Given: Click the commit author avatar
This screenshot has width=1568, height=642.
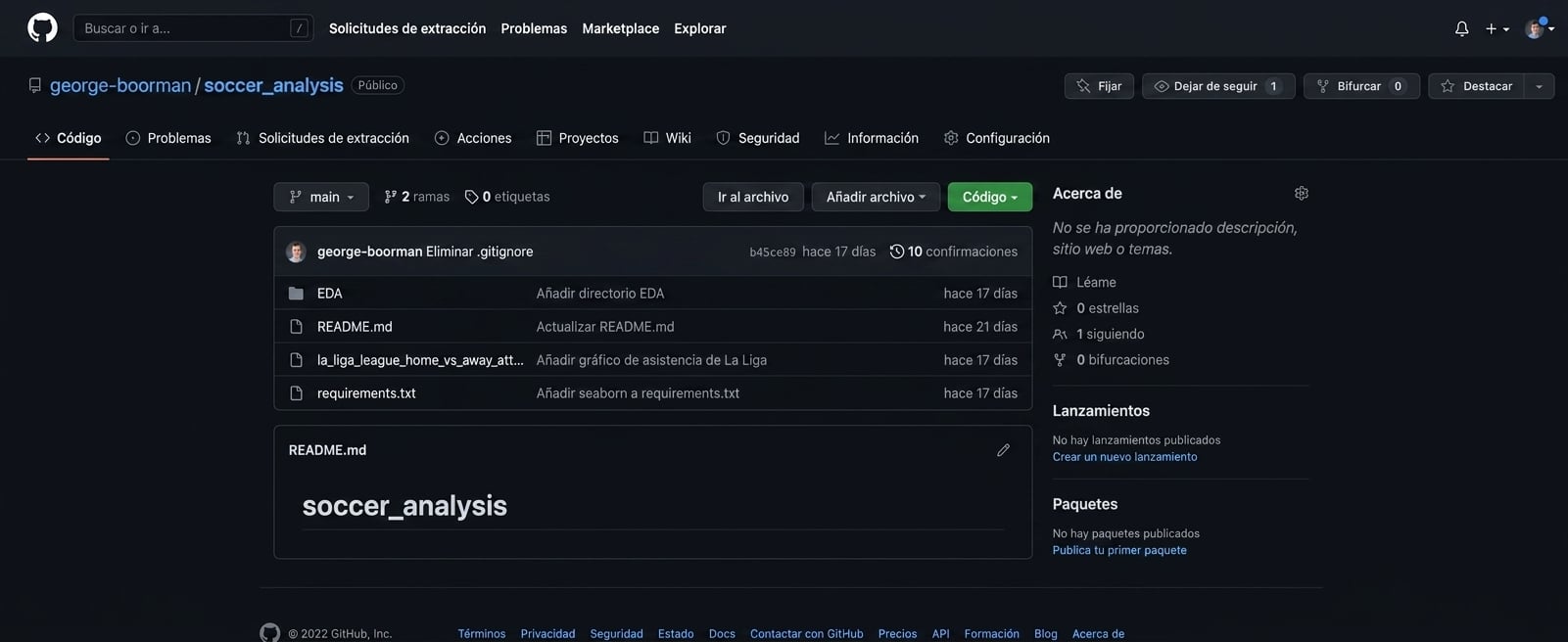Looking at the screenshot, I should click(296, 252).
